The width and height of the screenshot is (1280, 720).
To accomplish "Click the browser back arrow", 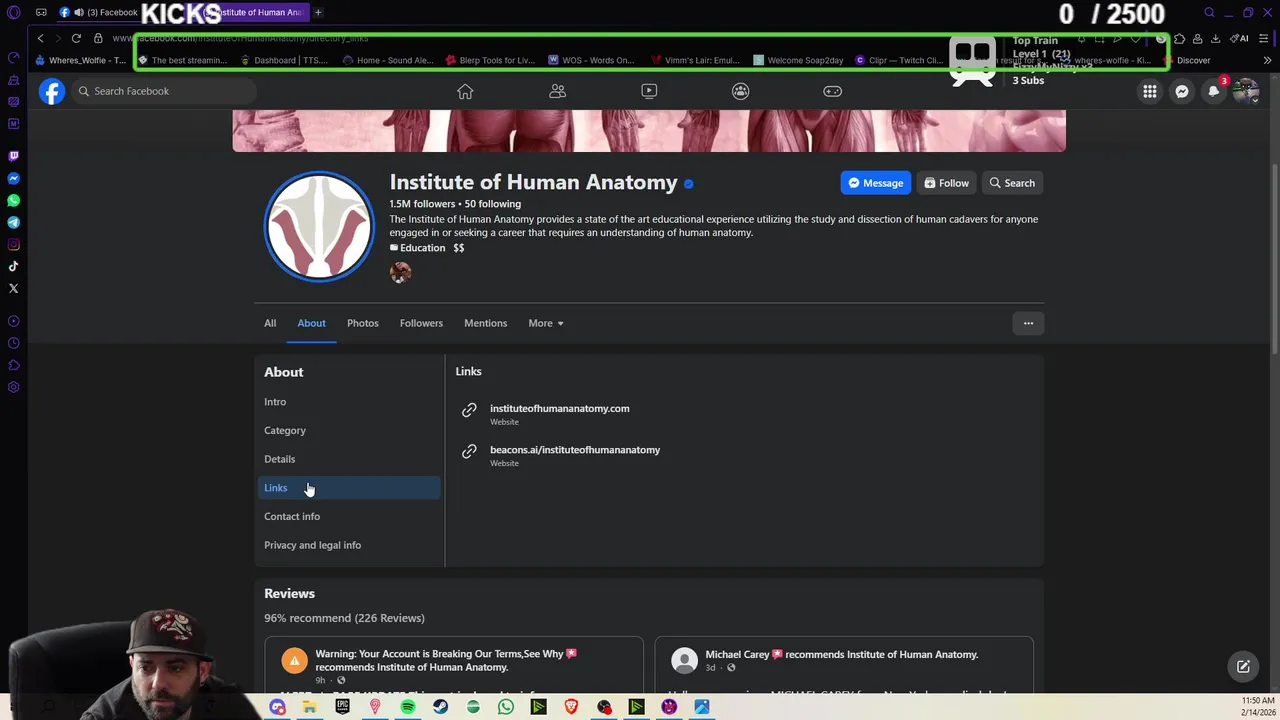I will coord(40,38).
